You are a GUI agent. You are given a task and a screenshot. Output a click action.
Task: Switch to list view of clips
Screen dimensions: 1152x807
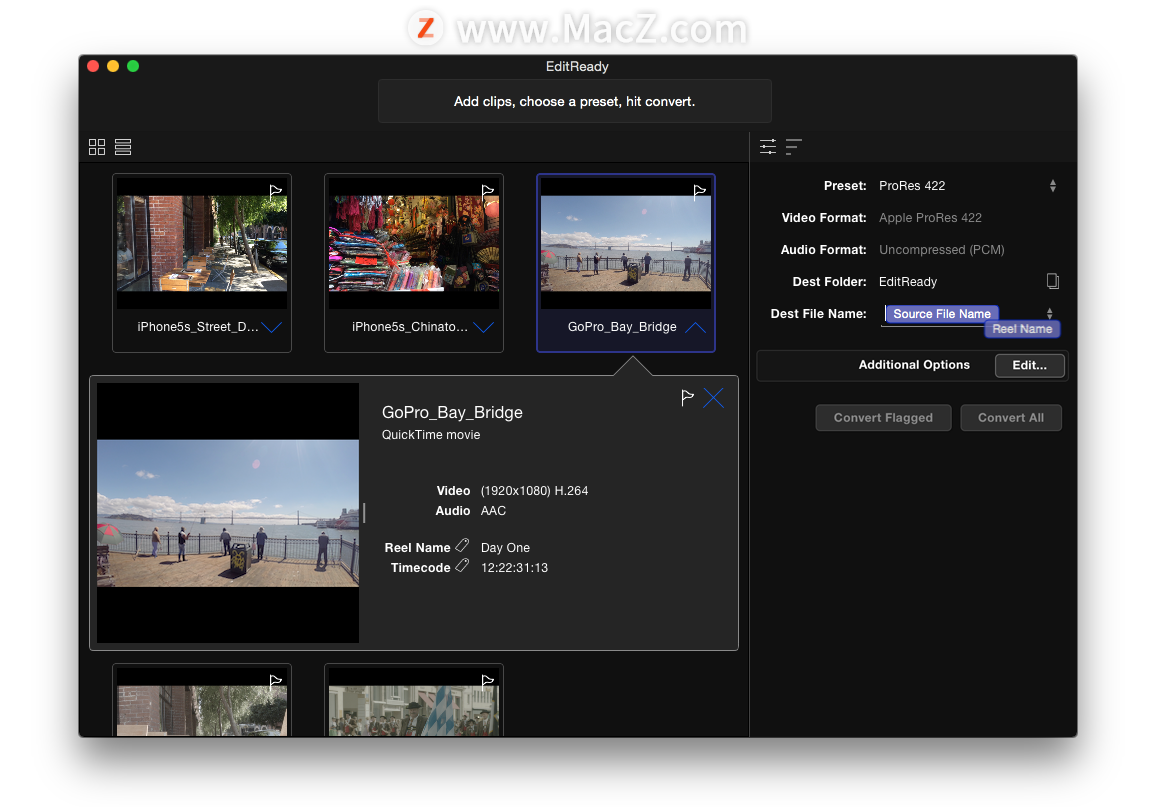[123, 147]
